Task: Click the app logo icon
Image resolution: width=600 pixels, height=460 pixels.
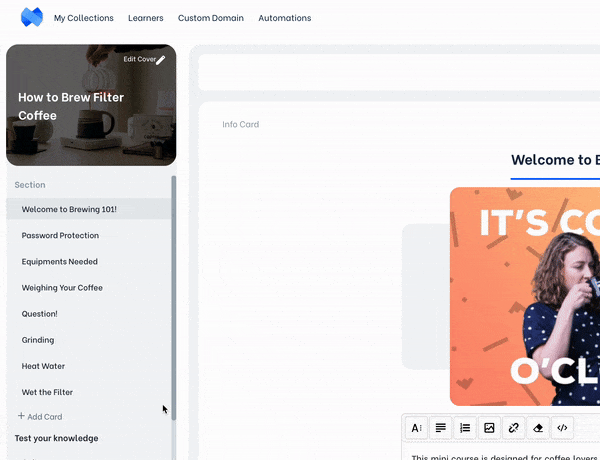Action: (32, 18)
